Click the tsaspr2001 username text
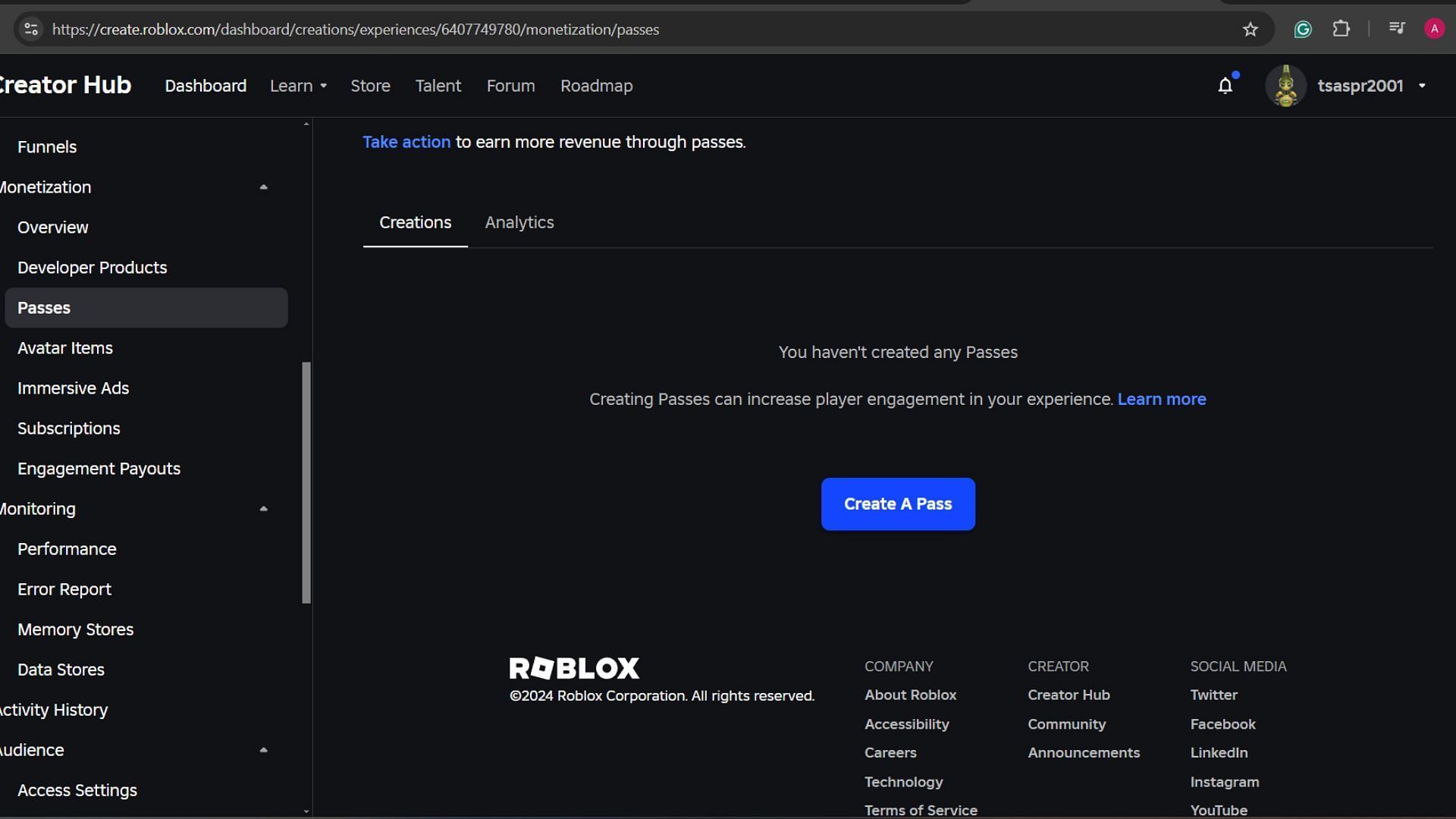The height and width of the screenshot is (819, 1456). [1360, 86]
